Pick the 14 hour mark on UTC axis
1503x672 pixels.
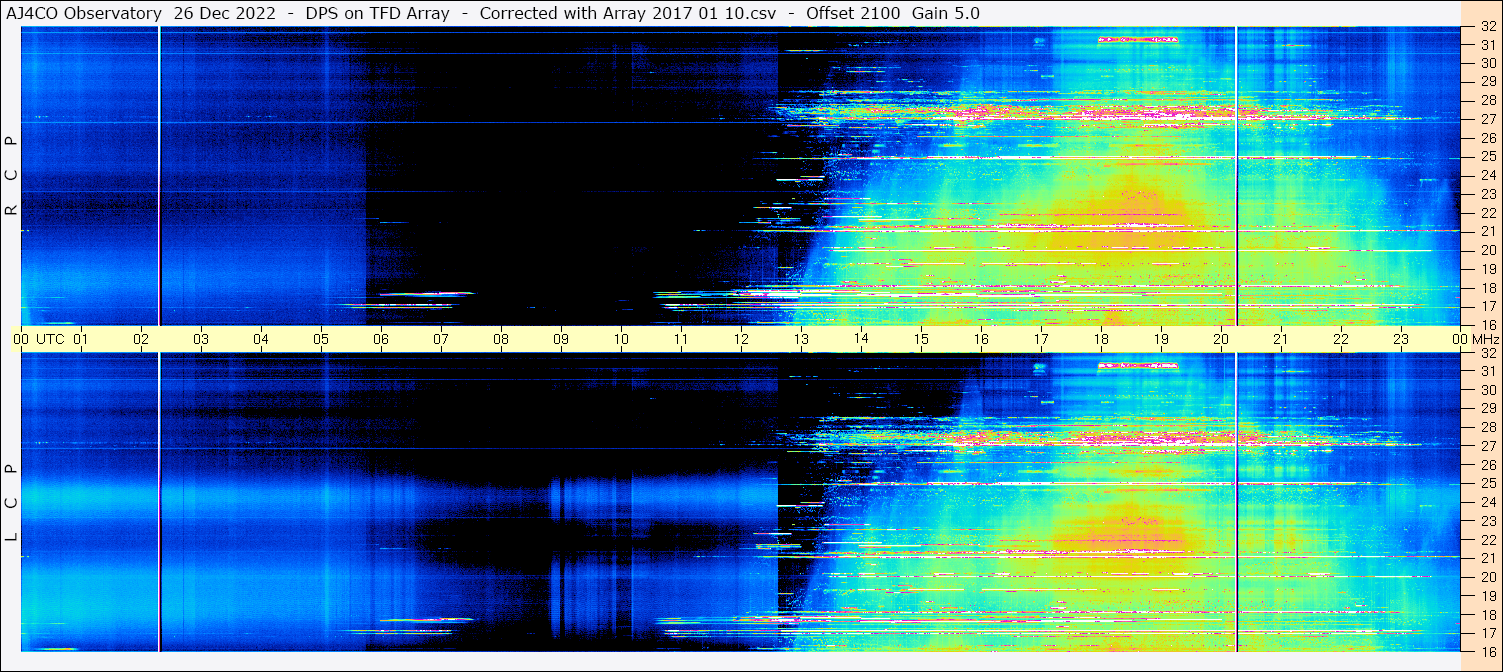pos(861,339)
